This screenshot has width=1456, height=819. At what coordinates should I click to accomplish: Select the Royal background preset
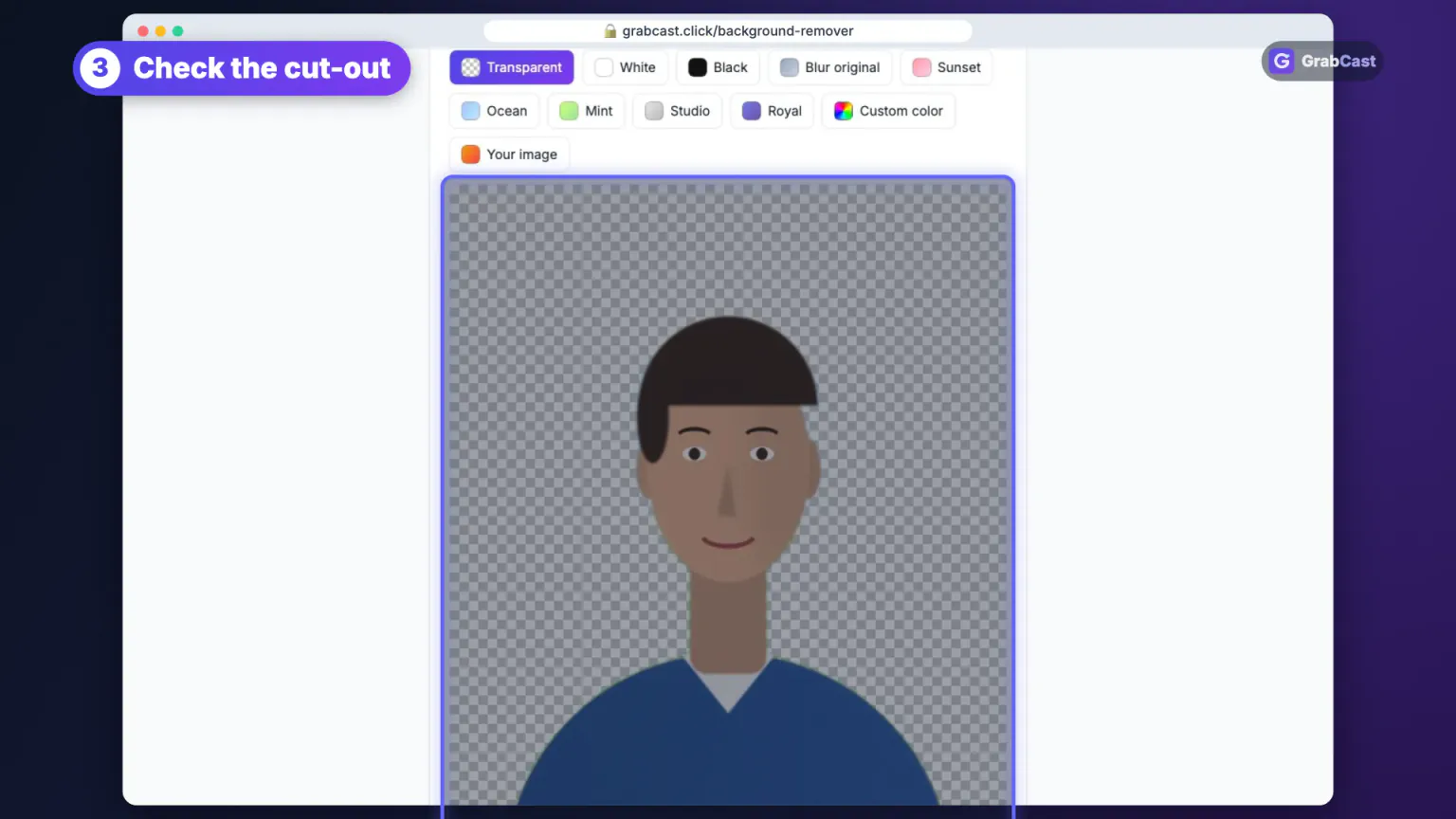tap(773, 111)
